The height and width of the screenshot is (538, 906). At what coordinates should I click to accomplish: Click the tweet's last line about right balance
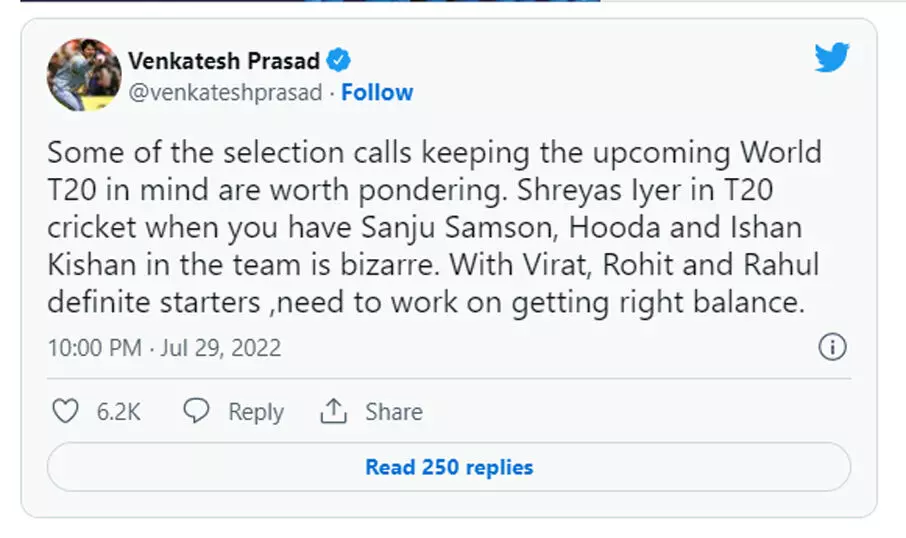point(425,303)
